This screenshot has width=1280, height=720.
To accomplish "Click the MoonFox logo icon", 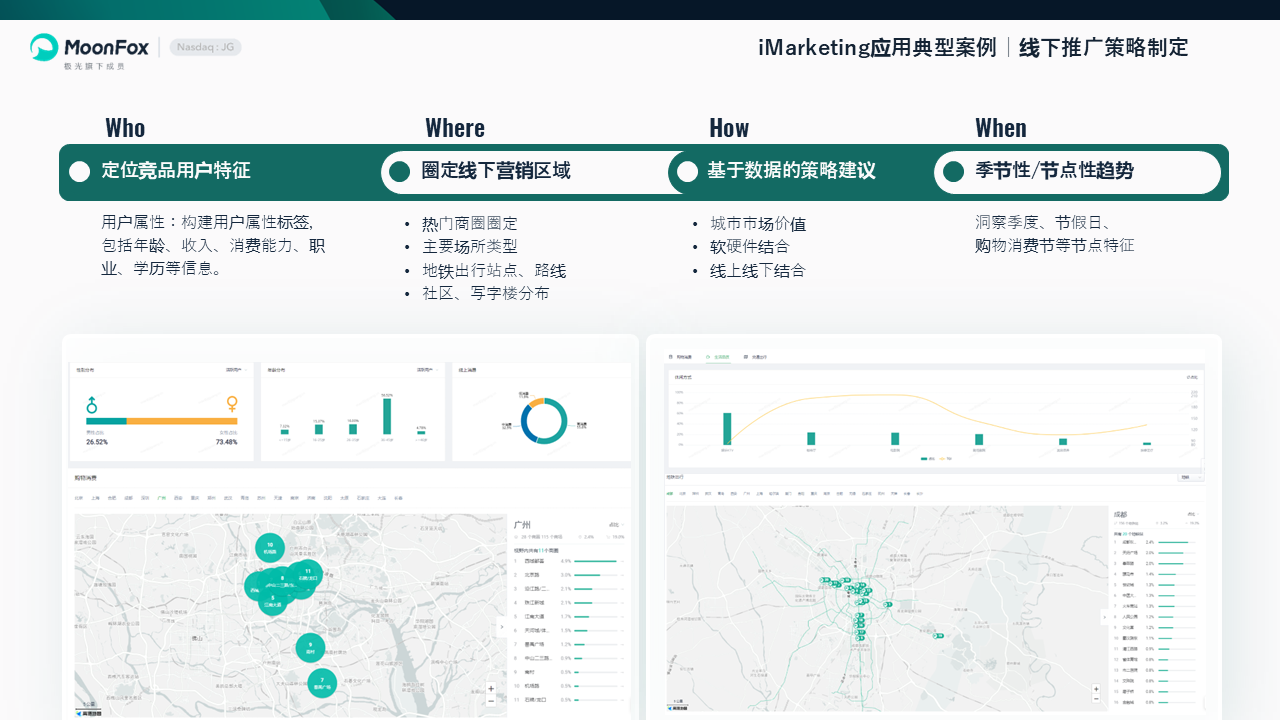I will pos(44,47).
